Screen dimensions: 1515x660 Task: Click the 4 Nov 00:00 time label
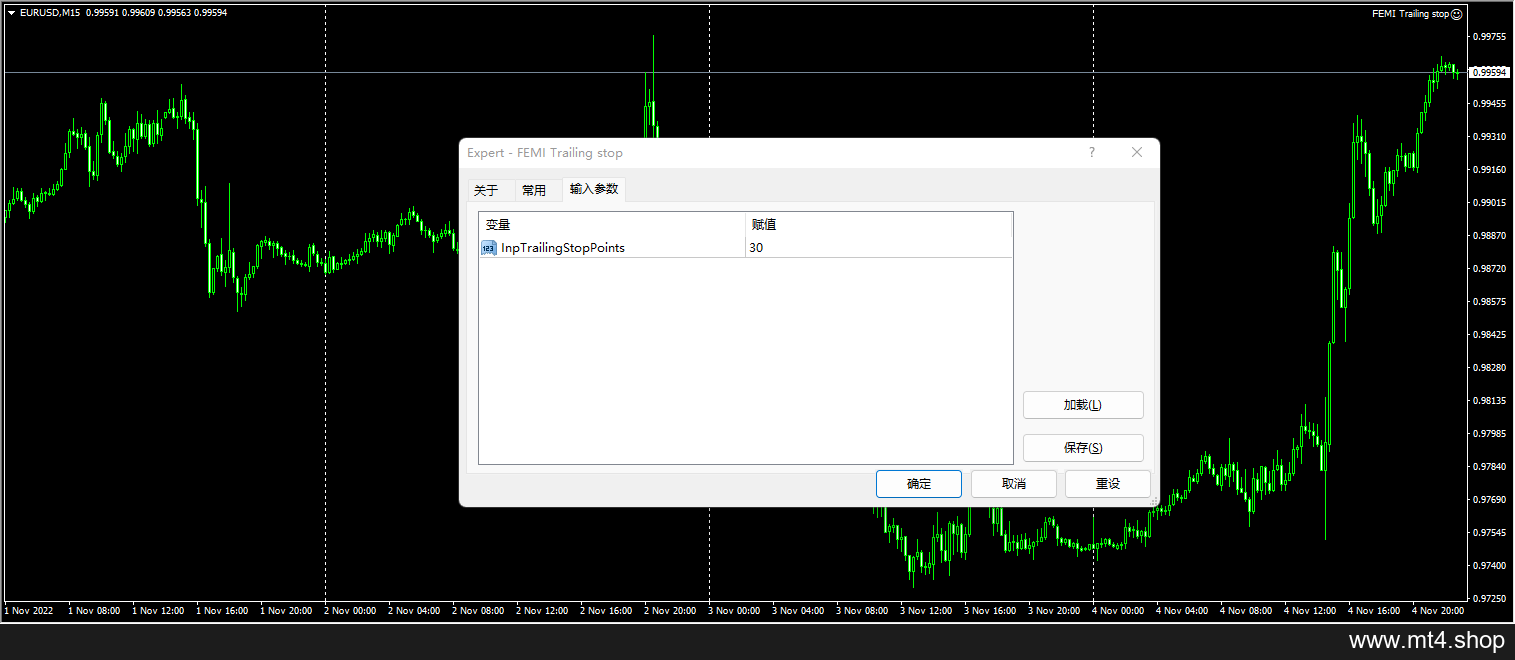(x=1118, y=610)
